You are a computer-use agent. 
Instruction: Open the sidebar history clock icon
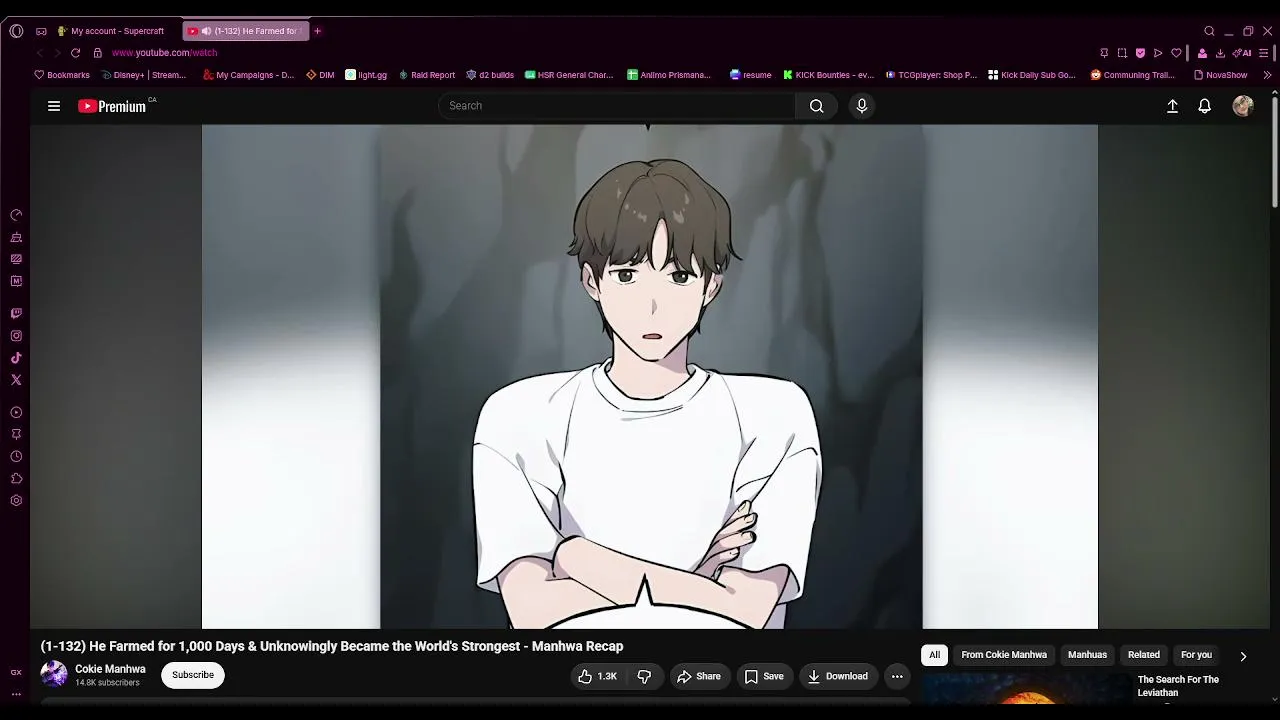pos(16,456)
